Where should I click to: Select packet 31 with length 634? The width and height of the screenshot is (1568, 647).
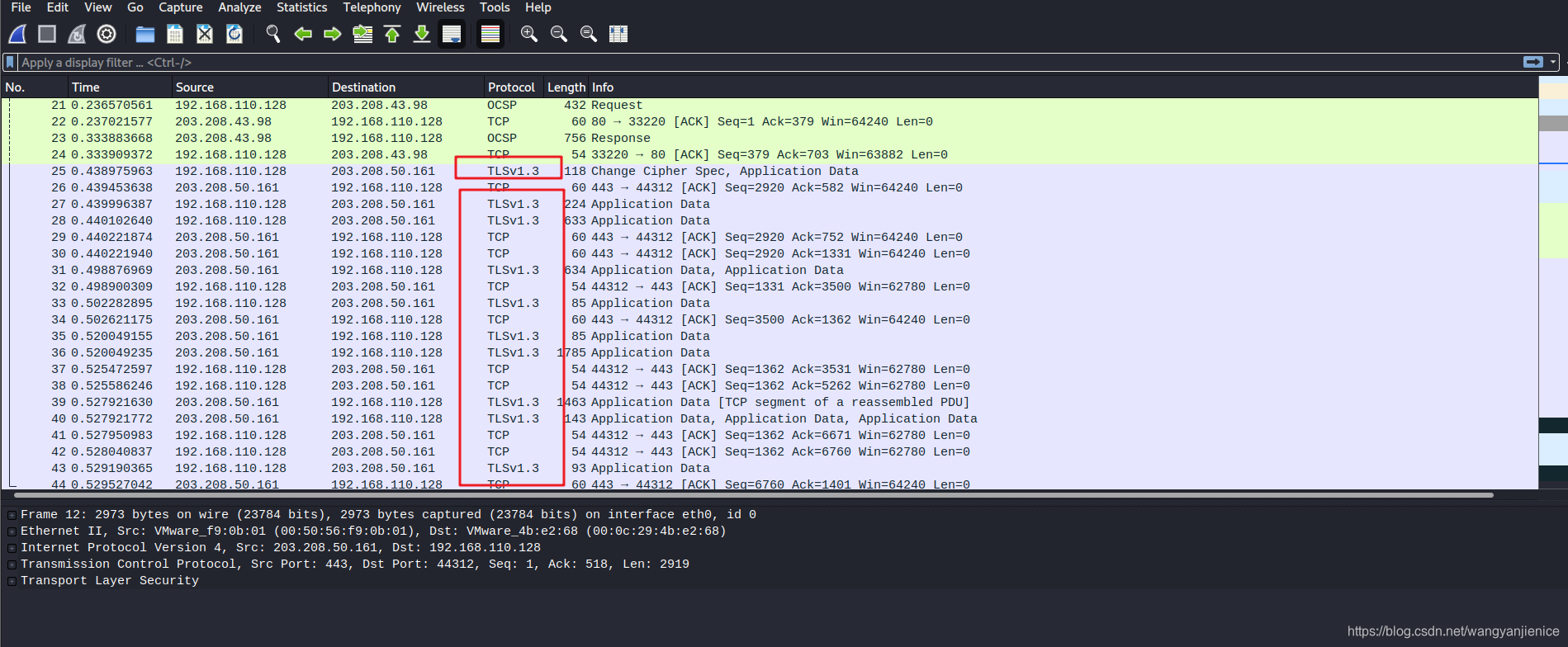click(x=770, y=271)
